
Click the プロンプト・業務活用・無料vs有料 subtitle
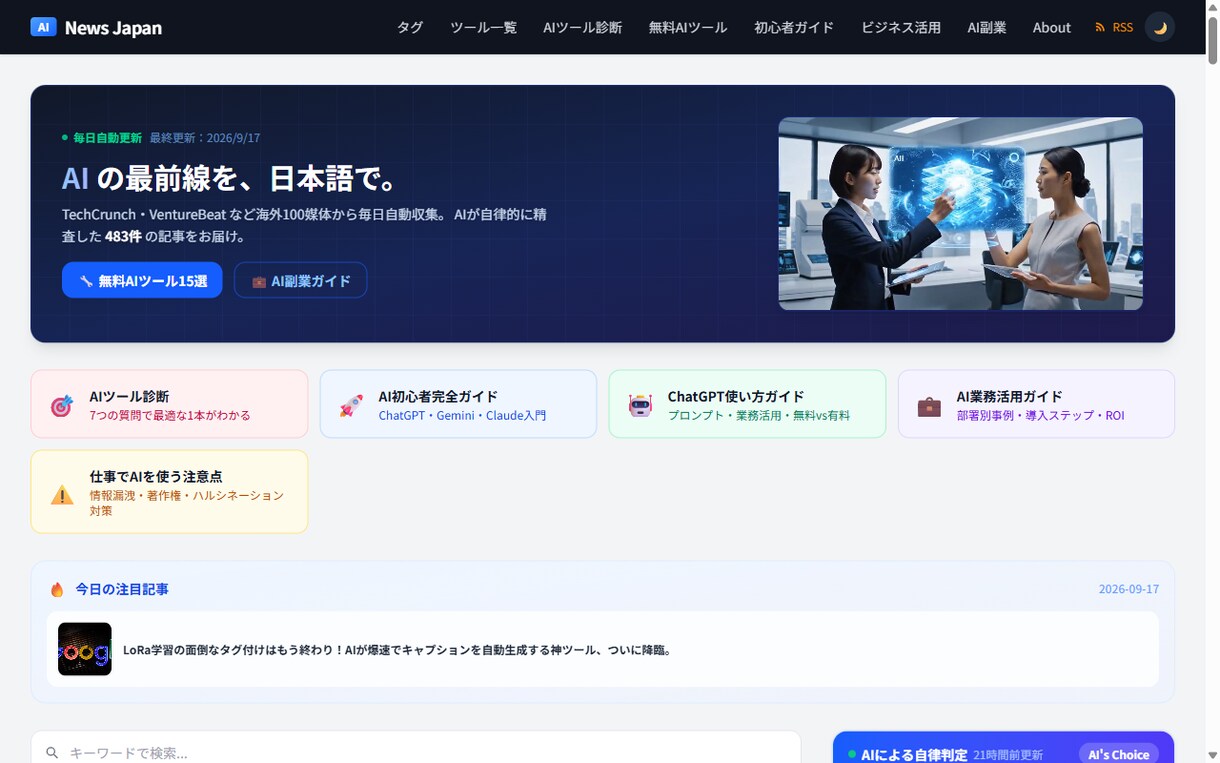pos(759,415)
